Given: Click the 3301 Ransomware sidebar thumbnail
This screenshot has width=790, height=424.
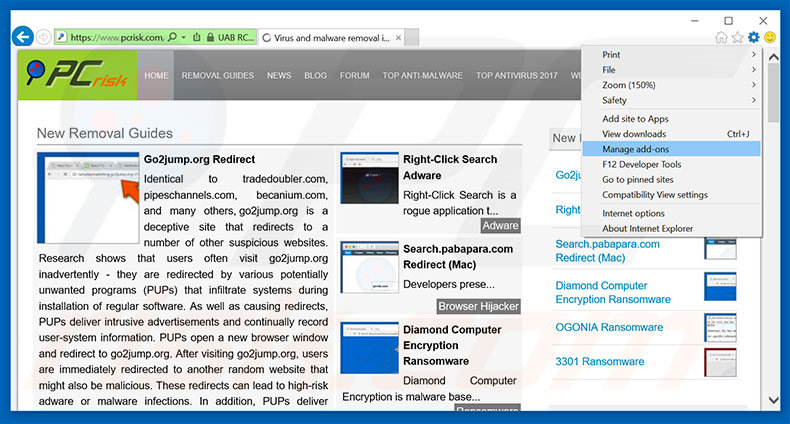Looking at the screenshot, I should tap(720, 362).
